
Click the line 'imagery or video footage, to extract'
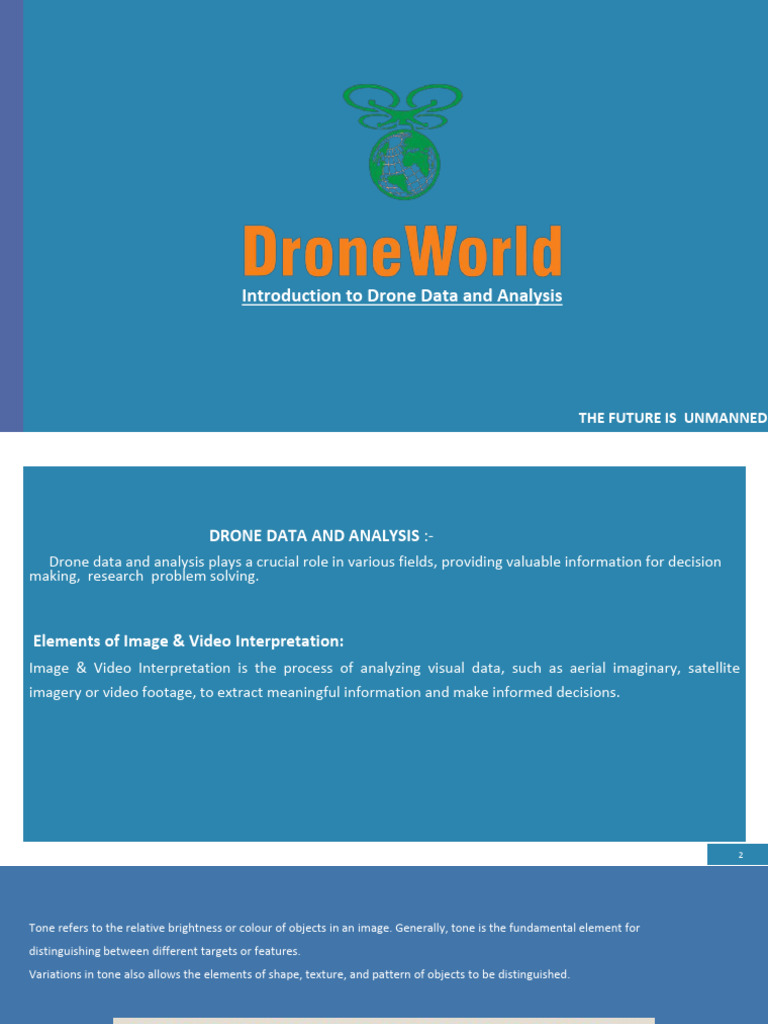tap(324, 692)
